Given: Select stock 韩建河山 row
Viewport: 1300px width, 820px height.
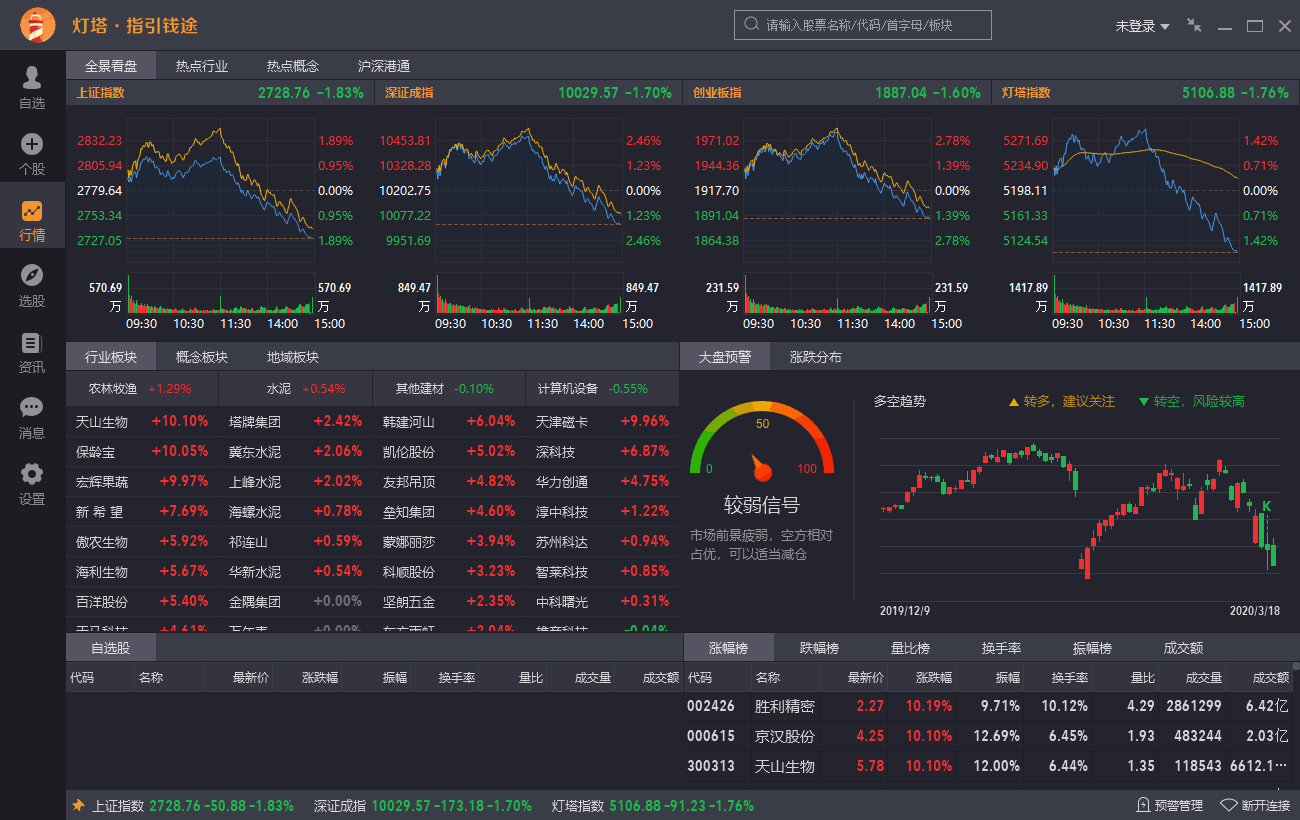Looking at the screenshot, I should (448, 422).
